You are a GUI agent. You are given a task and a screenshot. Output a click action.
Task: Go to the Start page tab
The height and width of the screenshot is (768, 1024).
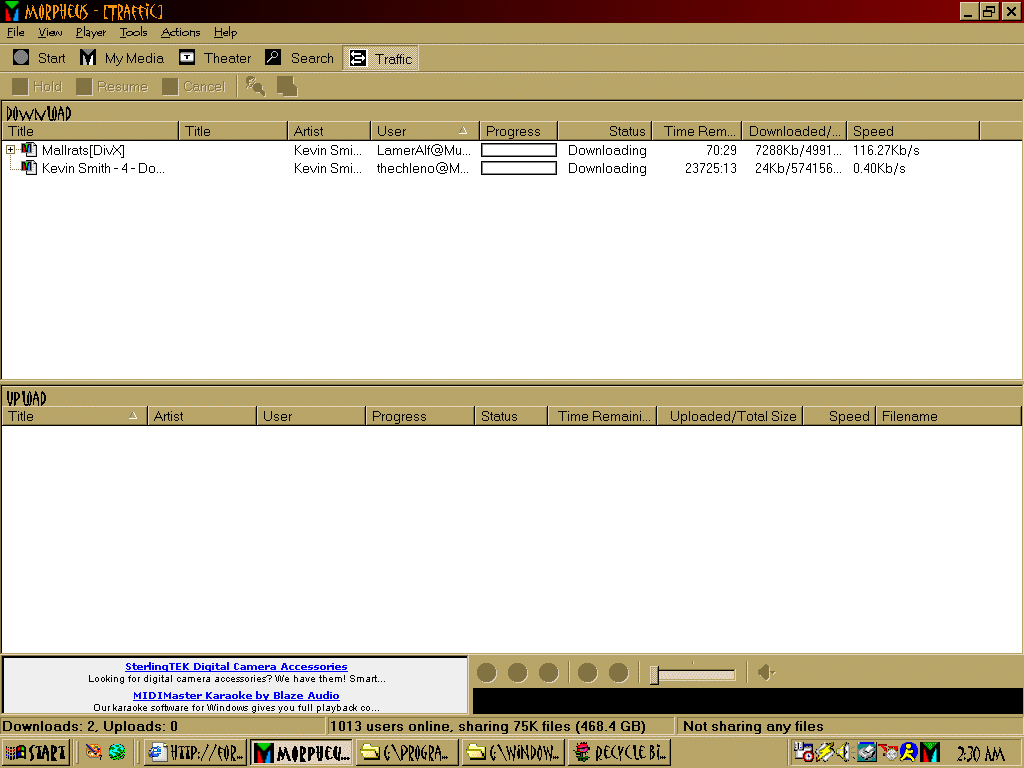point(39,58)
